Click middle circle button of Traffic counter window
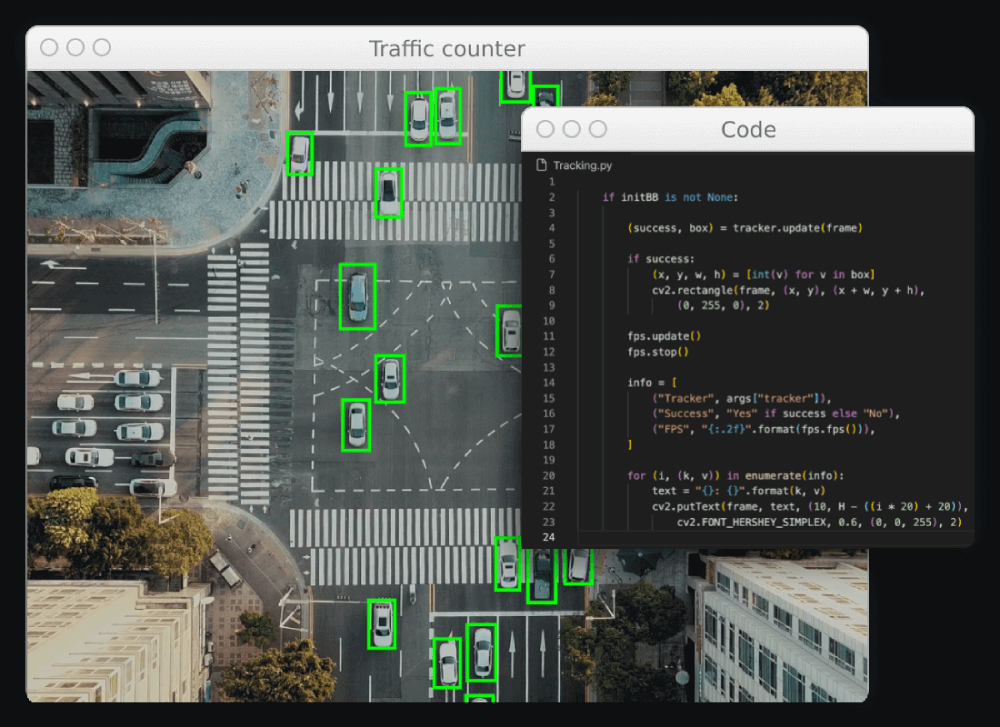 point(75,47)
